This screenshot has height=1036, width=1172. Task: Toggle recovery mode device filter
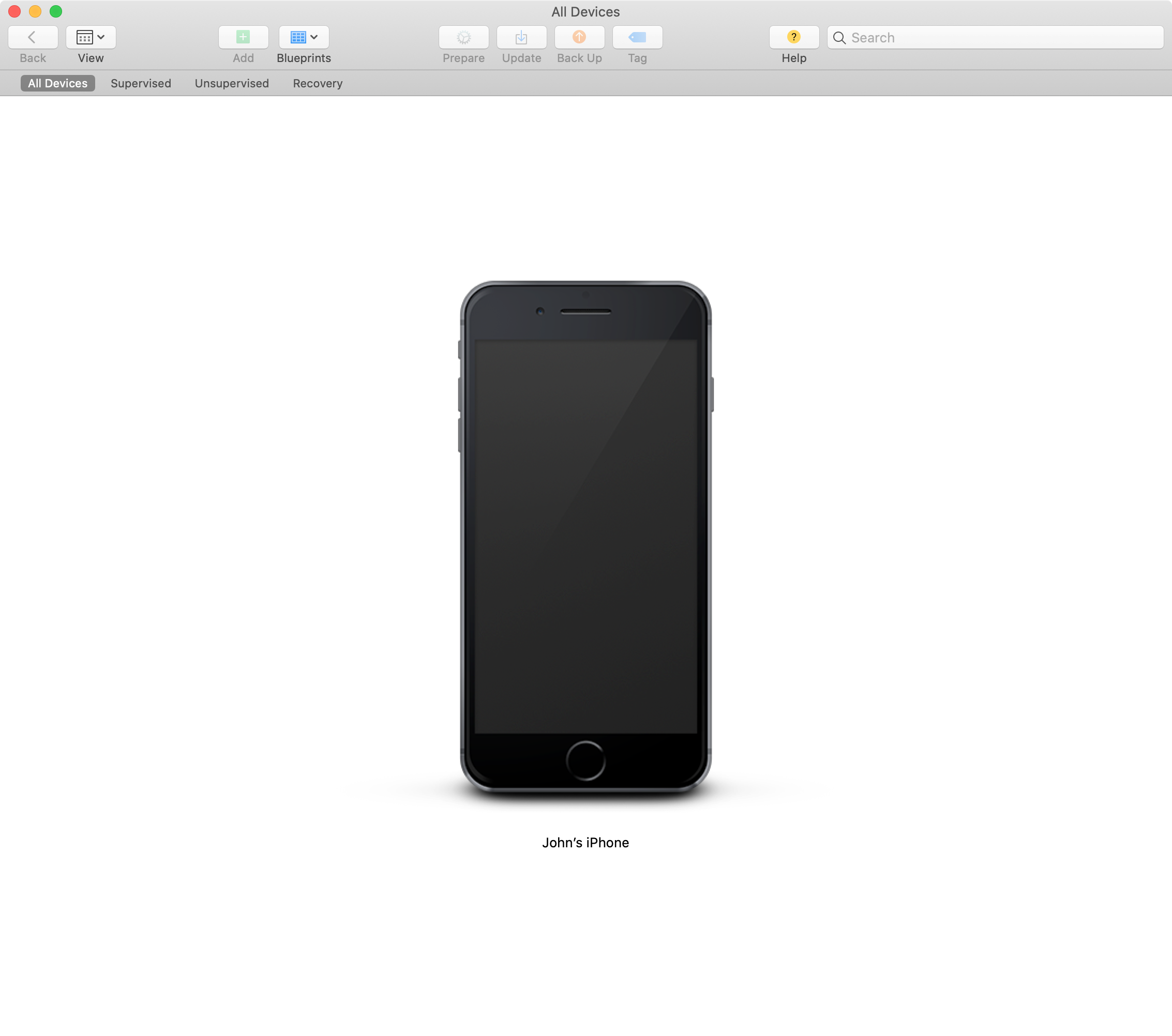[317, 83]
